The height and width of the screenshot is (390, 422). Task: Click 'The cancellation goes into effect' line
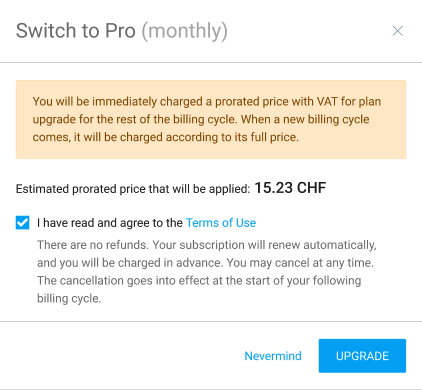[199, 281]
